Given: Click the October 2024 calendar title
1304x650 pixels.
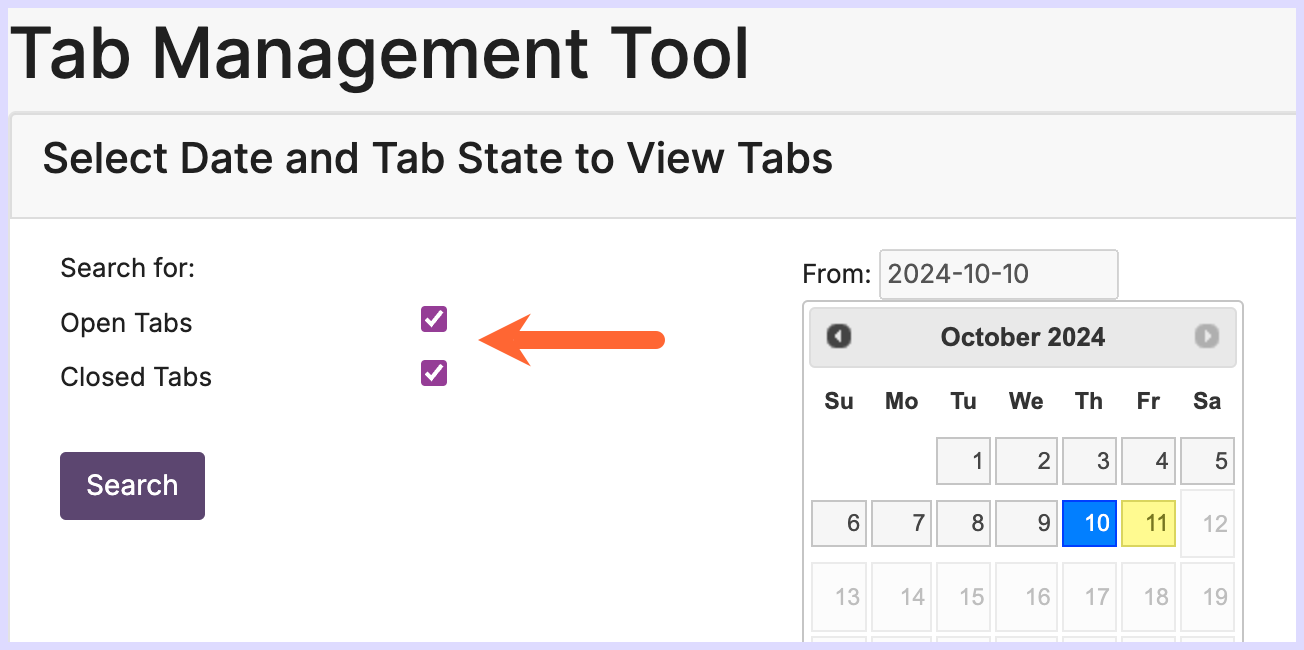Looking at the screenshot, I should click(1022, 337).
